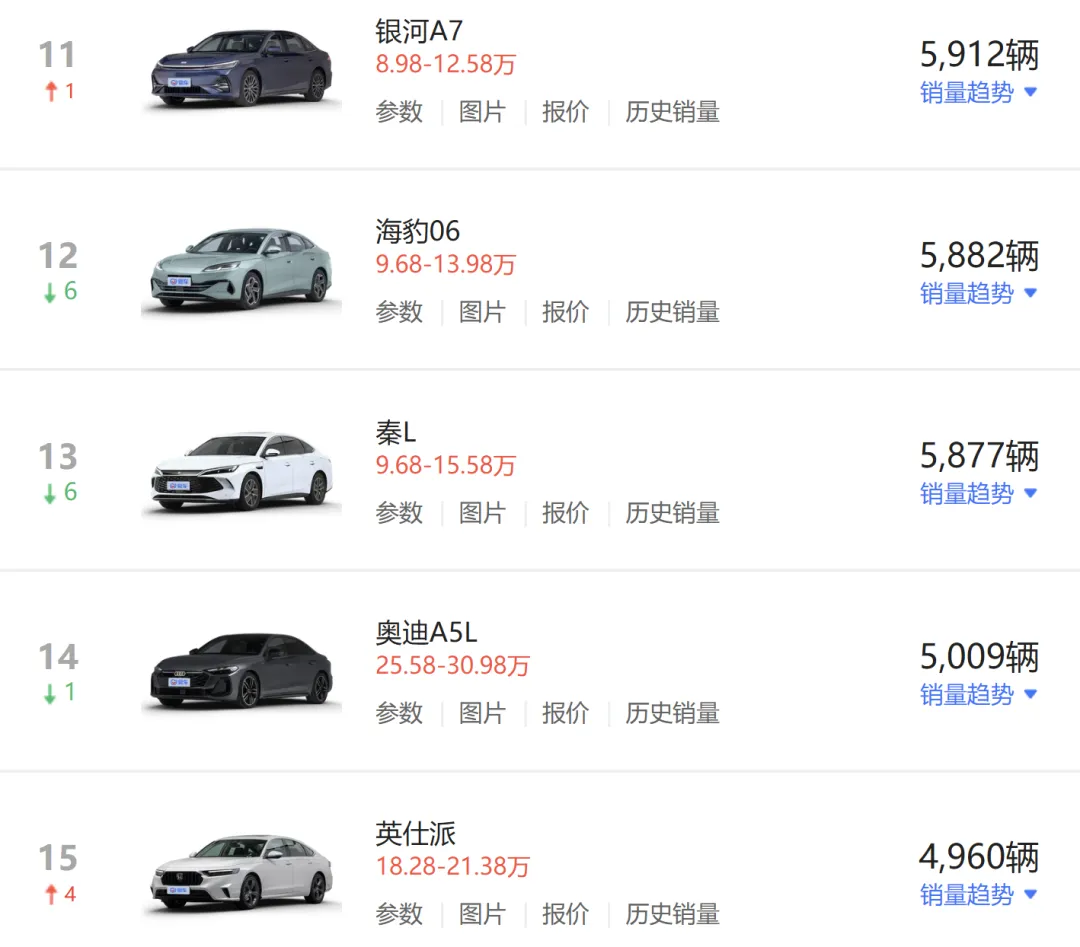The image size is (1080, 947).
Task: Open the 奥迪A5L car thumbnail
Action: (241, 672)
